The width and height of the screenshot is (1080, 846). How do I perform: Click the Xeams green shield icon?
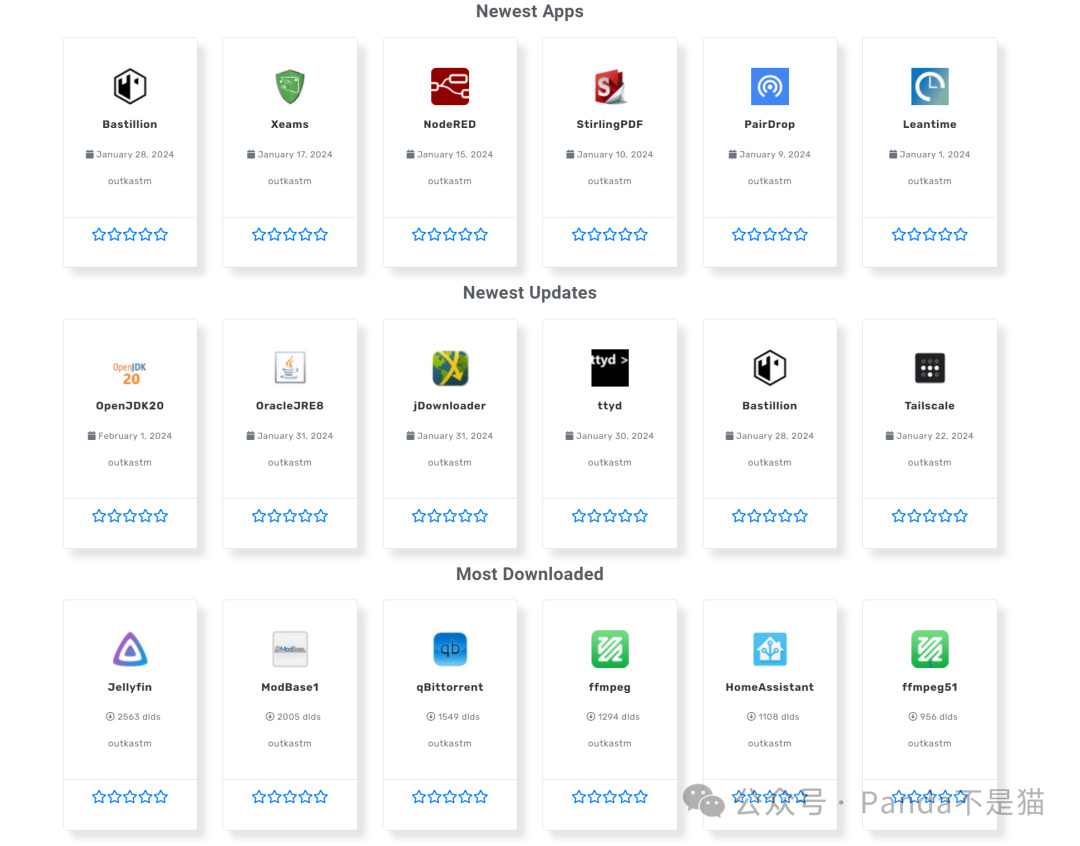click(289, 86)
